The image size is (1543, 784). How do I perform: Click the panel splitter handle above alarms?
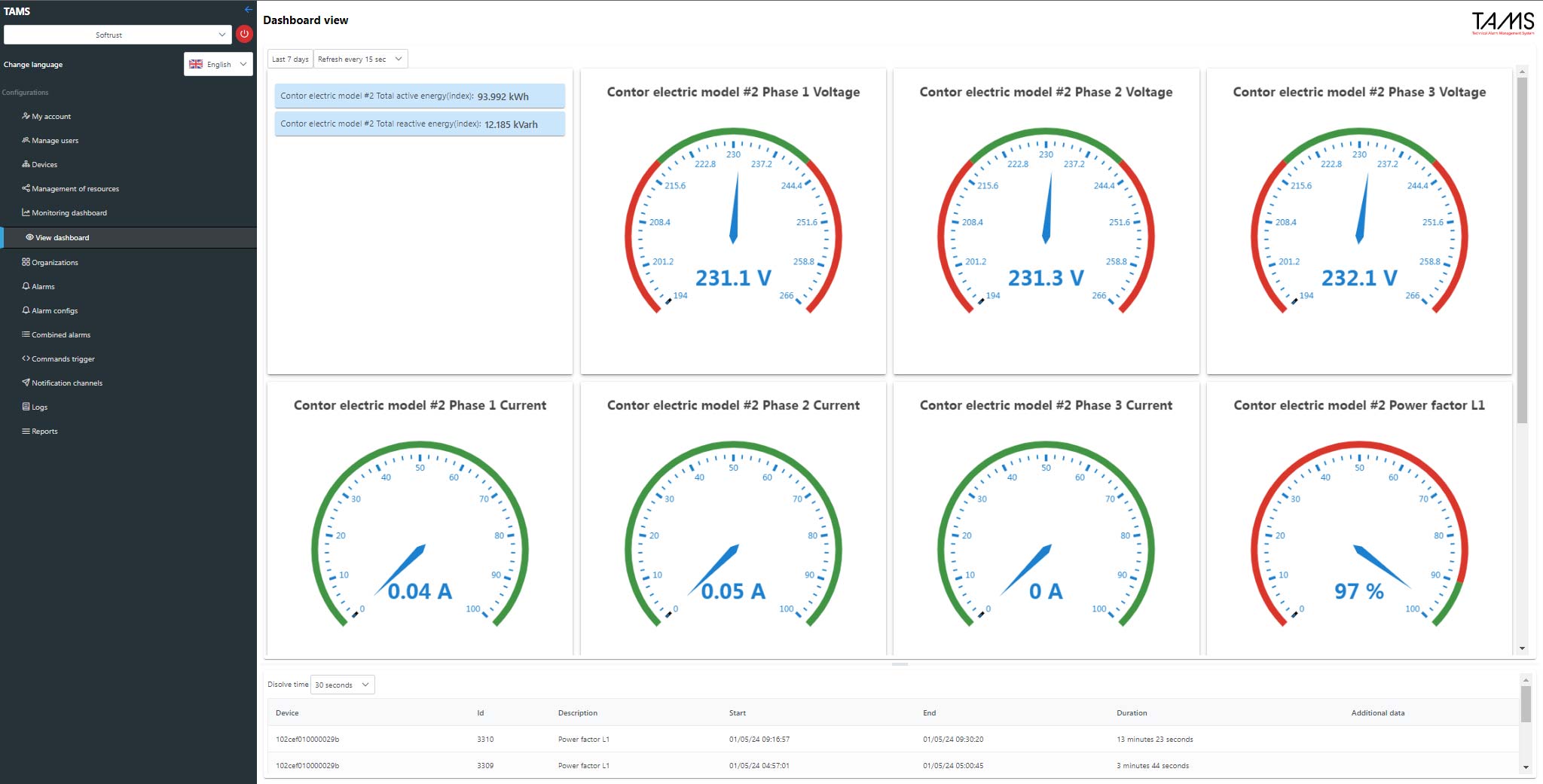900,664
